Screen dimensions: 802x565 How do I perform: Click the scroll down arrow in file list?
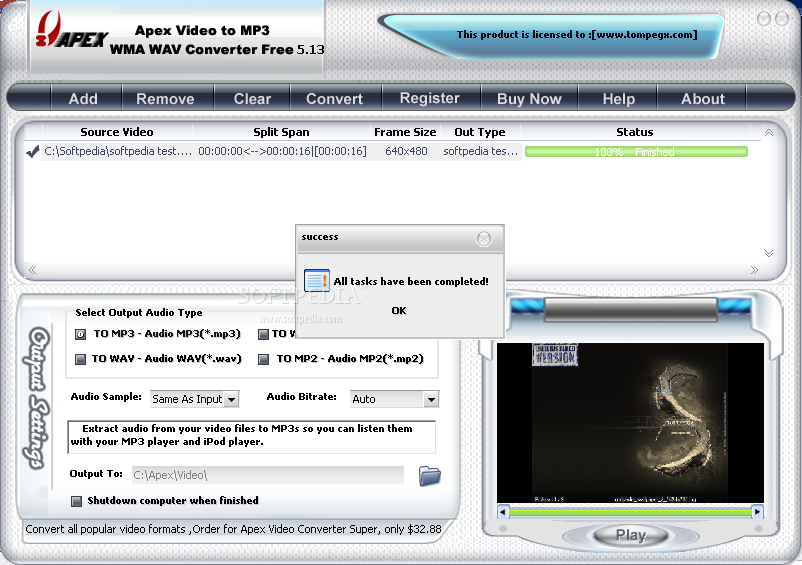(x=768, y=254)
